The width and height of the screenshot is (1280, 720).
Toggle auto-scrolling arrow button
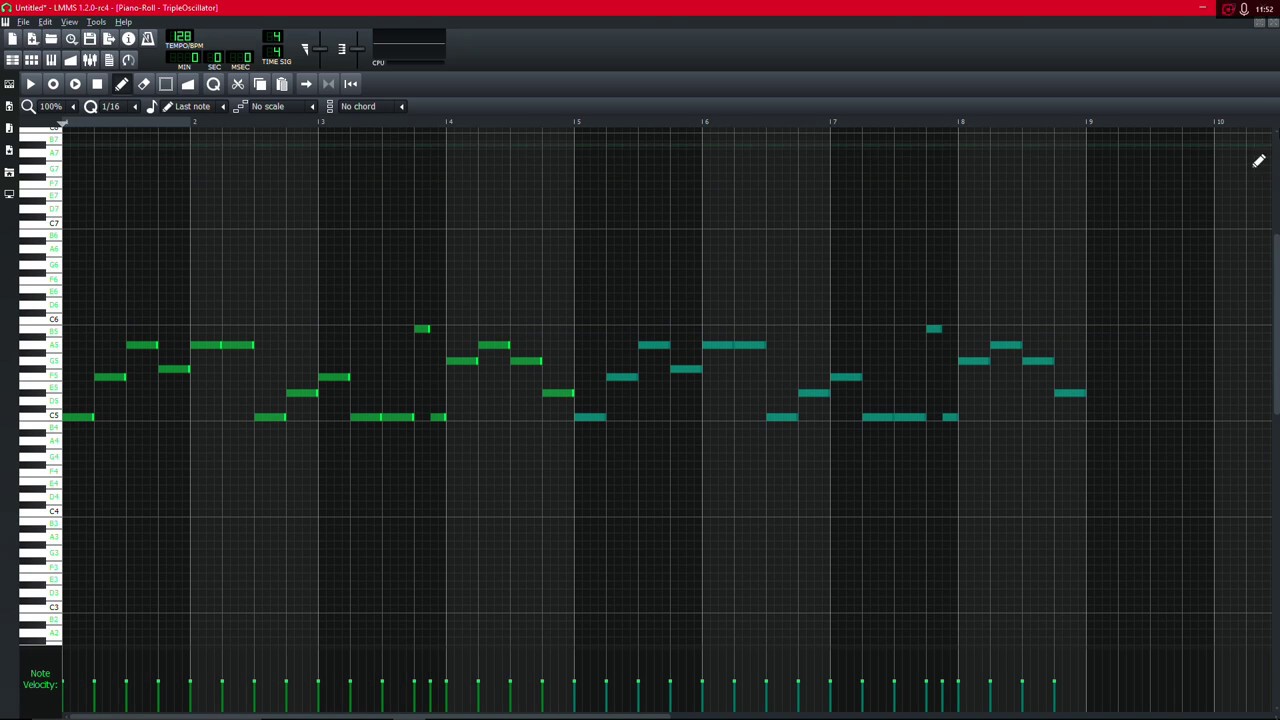pyautogui.click(x=306, y=84)
